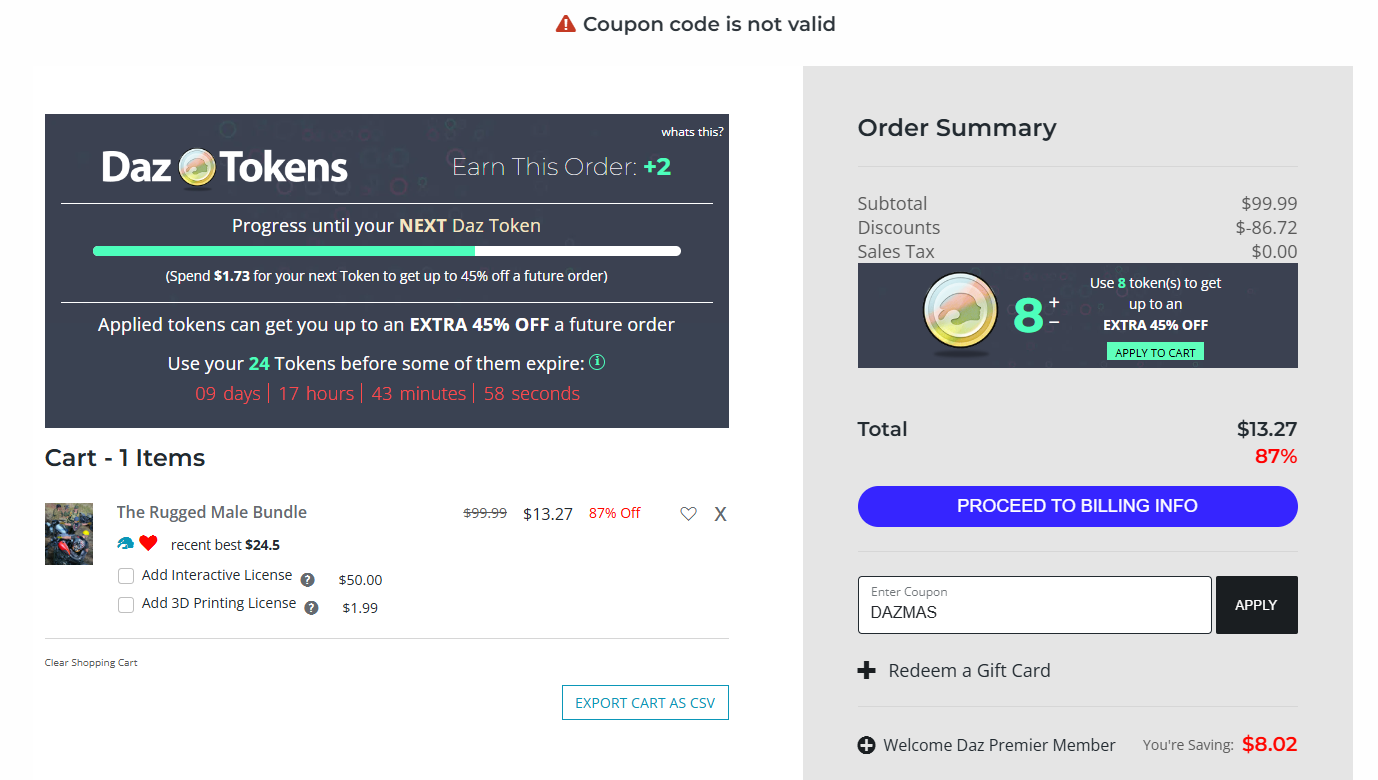This screenshot has width=1378, height=780.
Task: Enable Add Interactive License checkbox
Action: pos(126,576)
